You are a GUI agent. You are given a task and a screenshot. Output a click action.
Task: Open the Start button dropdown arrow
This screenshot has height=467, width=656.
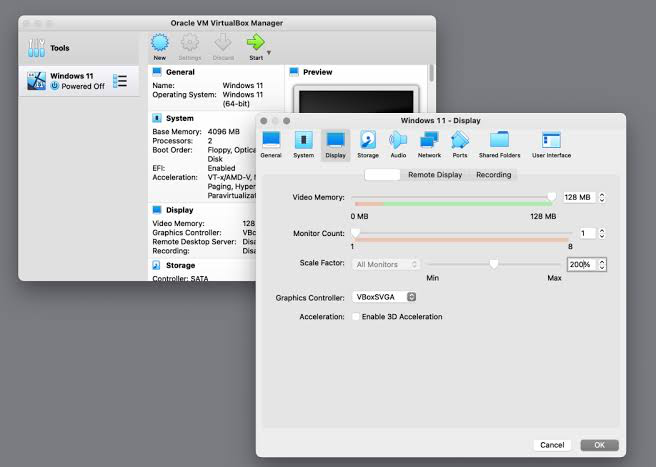point(269,53)
